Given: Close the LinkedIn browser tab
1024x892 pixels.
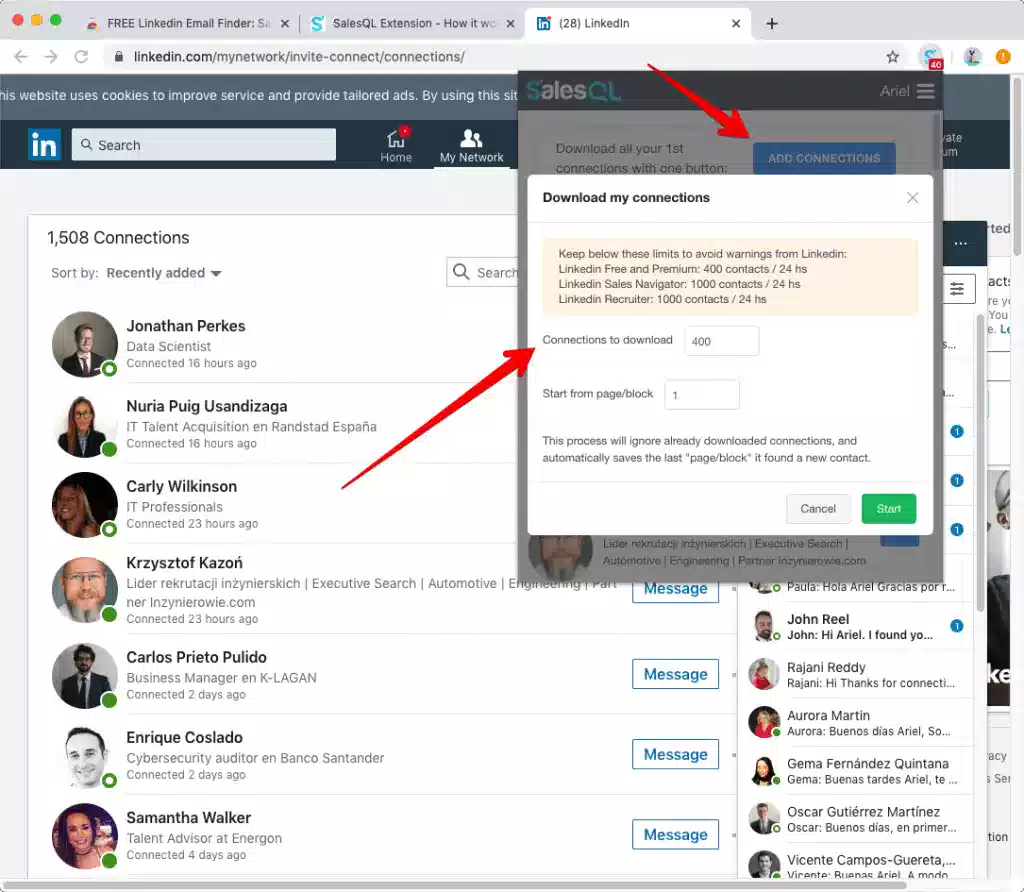Looking at the screenshot, I should (736, 24).
